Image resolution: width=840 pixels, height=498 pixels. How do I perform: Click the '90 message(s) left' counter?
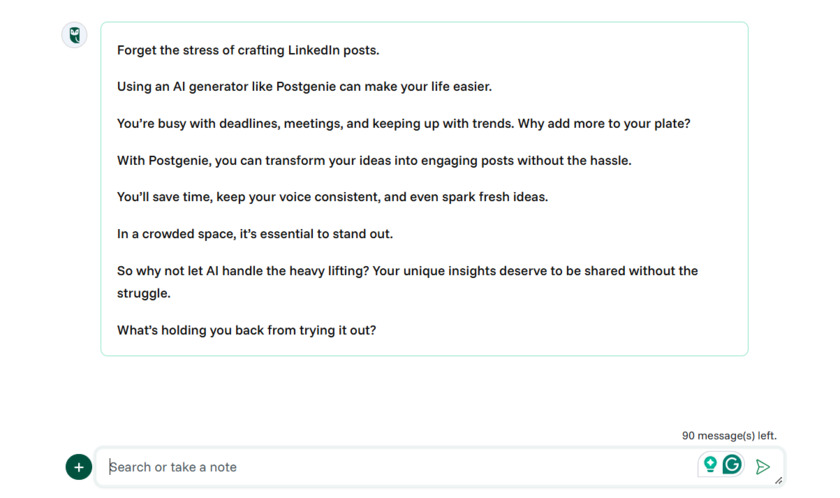pyautogui.click(x=729, y=436)
